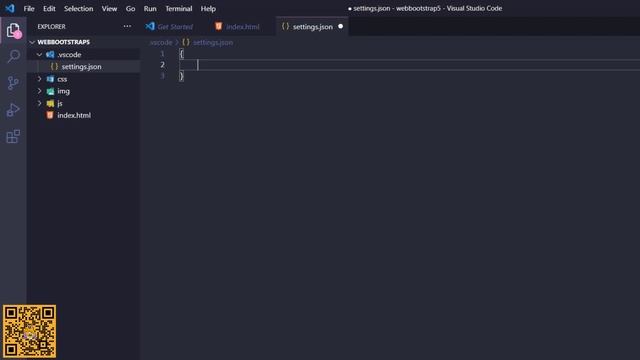Image resolution: width=640 pixels, height=360 pixels.
Task: Expand the css folder chevron
Action: click(x=40, y=79)
